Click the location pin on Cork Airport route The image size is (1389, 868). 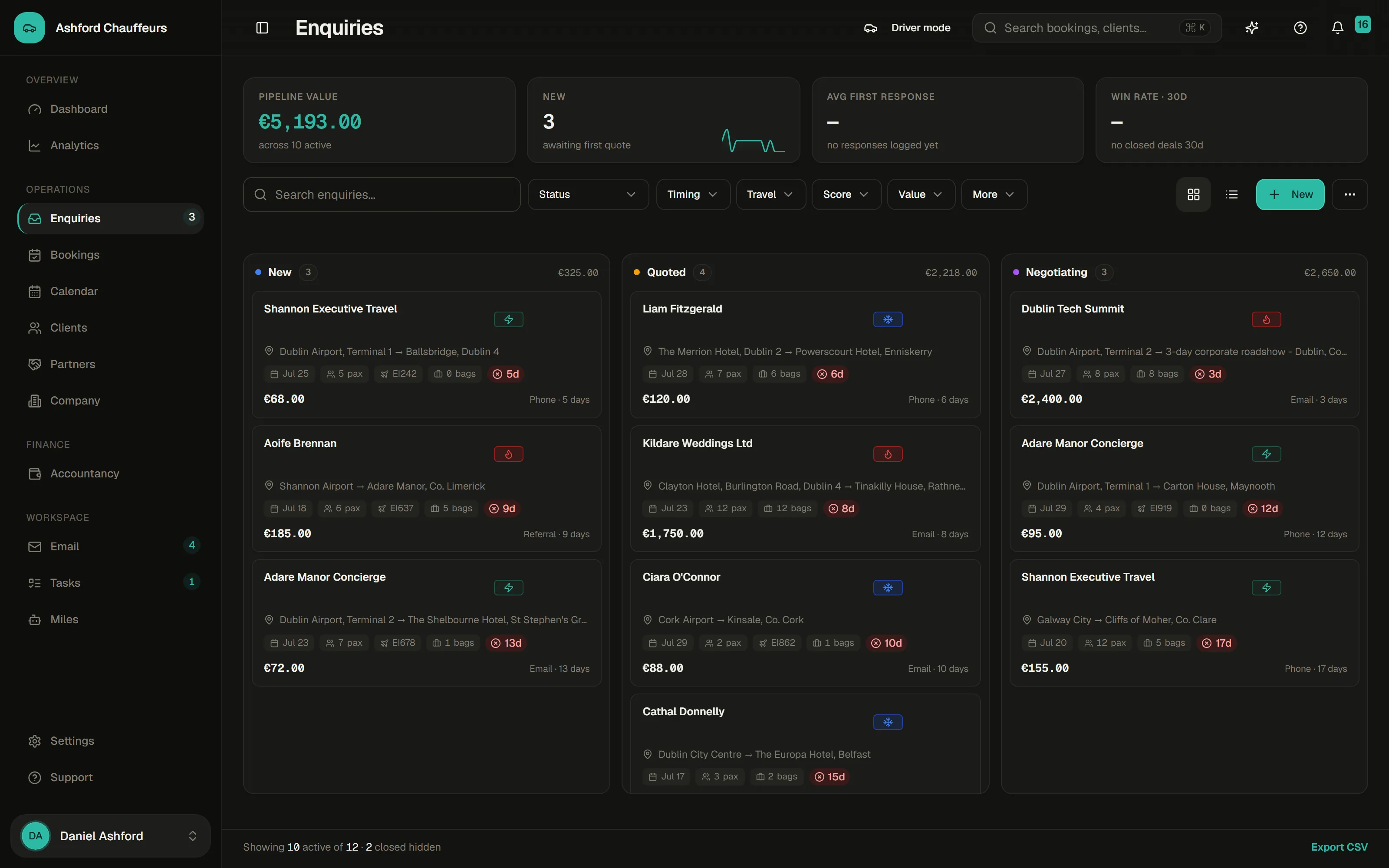(648, 620)
